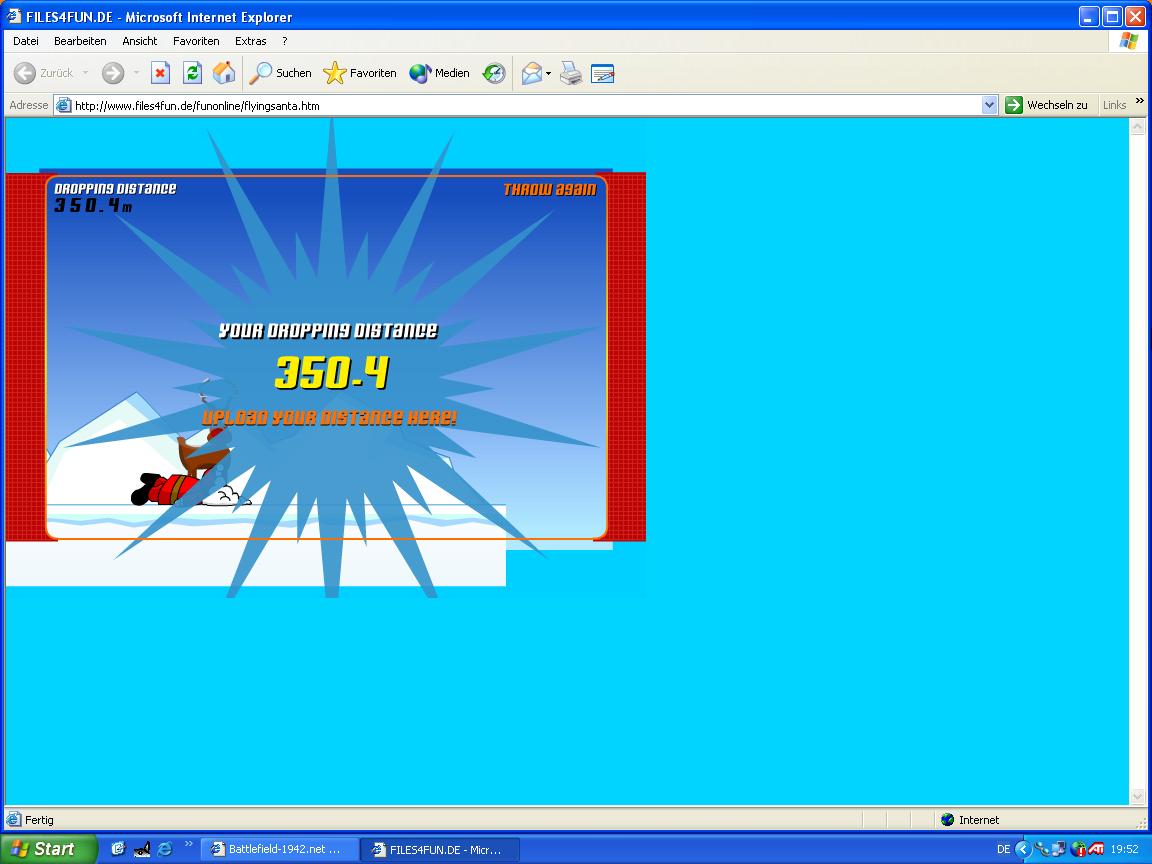The width and height of the screenshot is (1152, 864).
Task: Click the Internet zone status bar entry
Action: pos(970,820)
